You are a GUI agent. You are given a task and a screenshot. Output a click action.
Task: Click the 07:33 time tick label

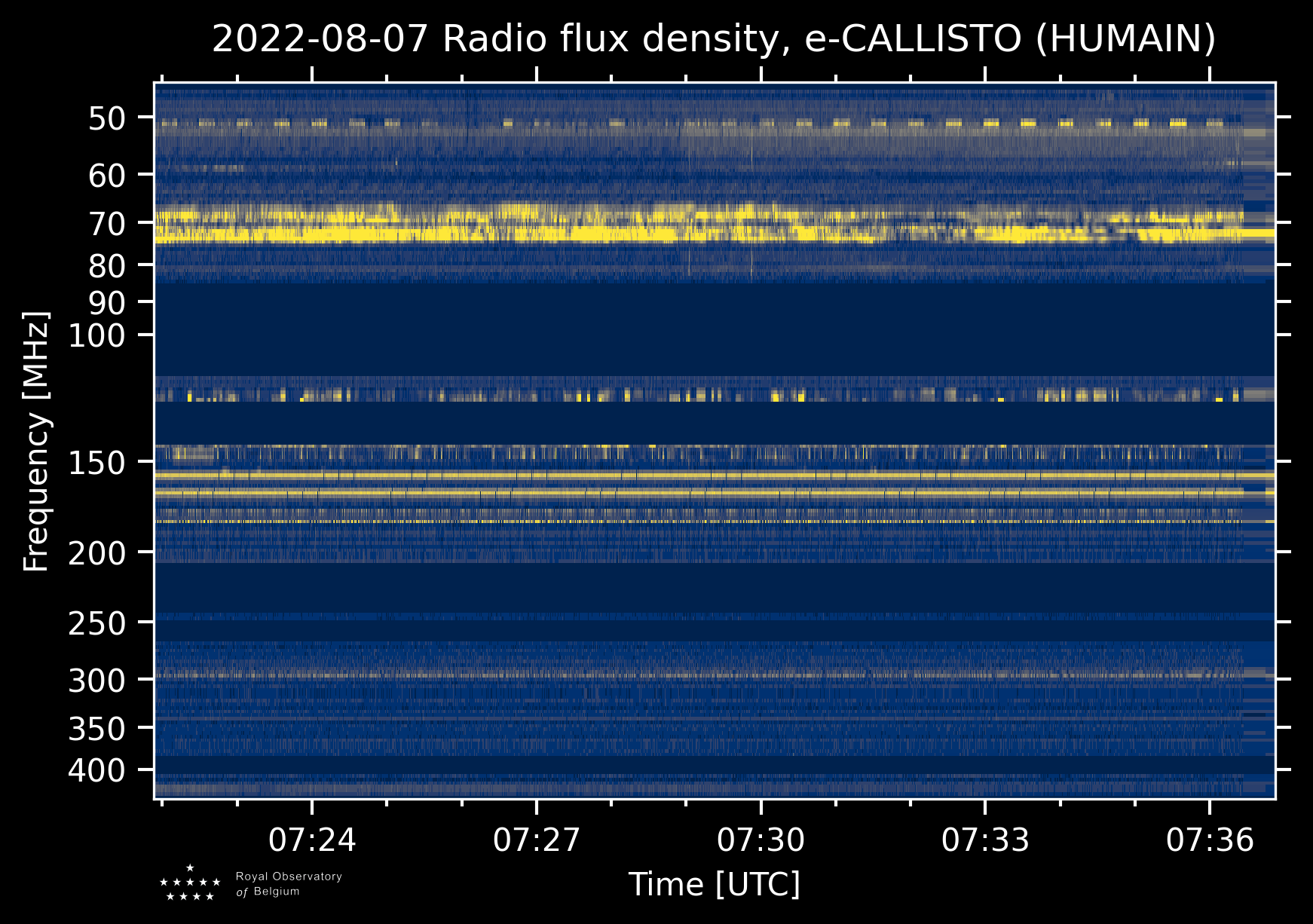(x=985, y=840)
